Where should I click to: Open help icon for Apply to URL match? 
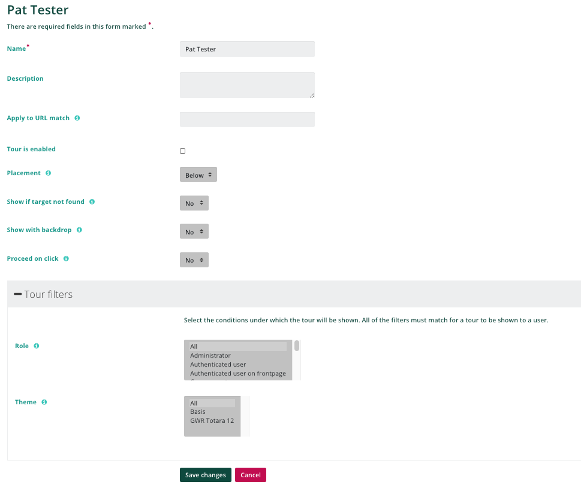pos(77,118)
